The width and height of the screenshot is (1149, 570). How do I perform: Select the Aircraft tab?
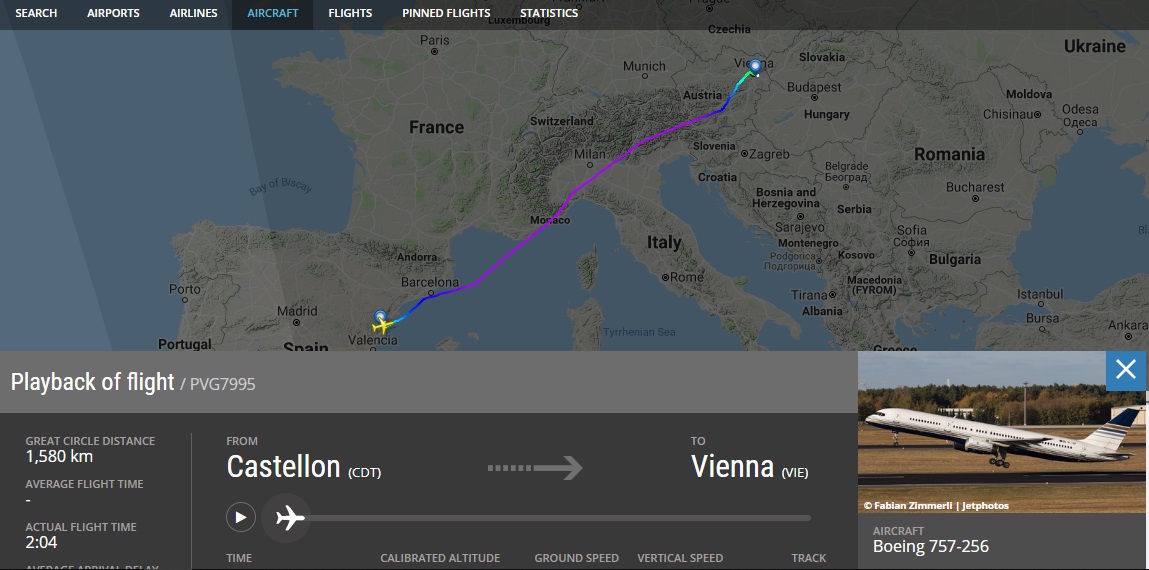point(272,13)
